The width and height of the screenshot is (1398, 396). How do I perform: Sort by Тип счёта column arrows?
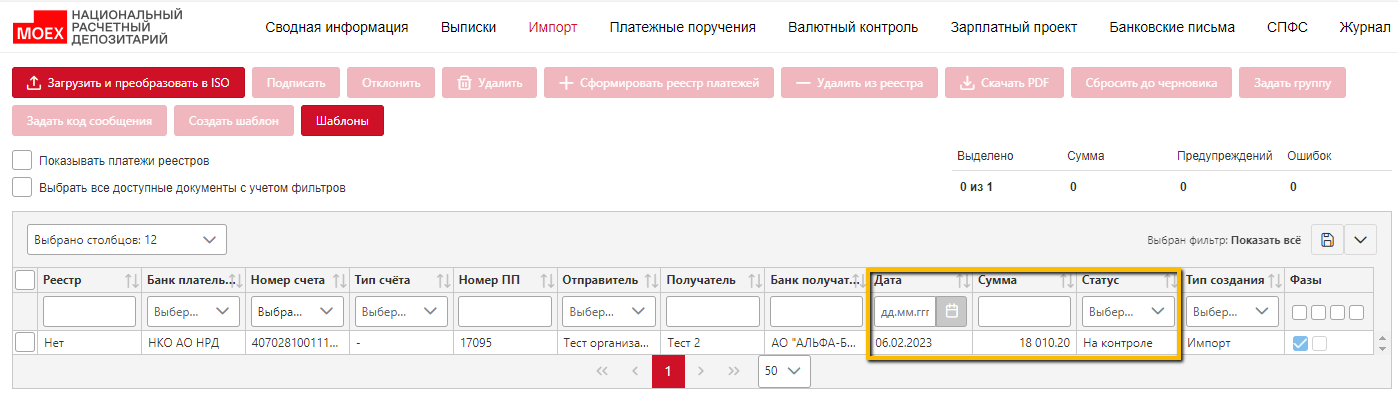point(443,281)
